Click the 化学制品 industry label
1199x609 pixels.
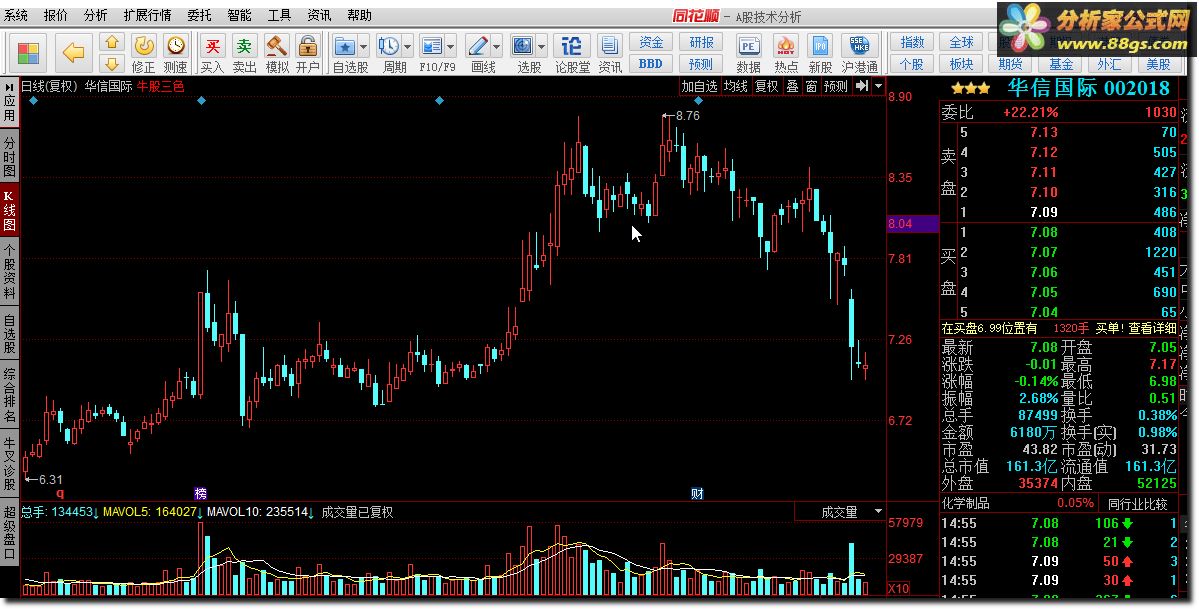(966, 503)
